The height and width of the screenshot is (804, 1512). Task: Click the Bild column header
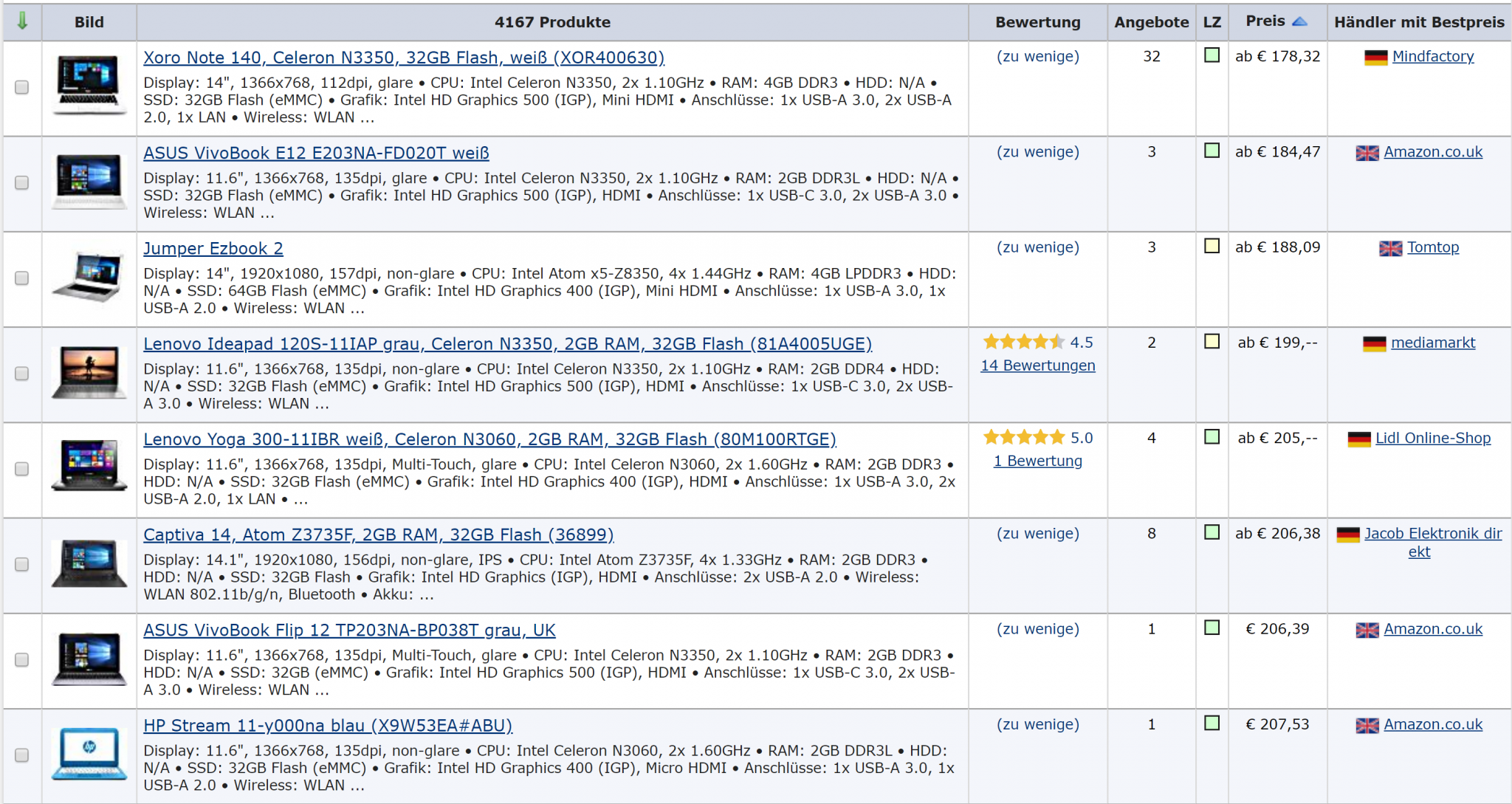(89, 22)
